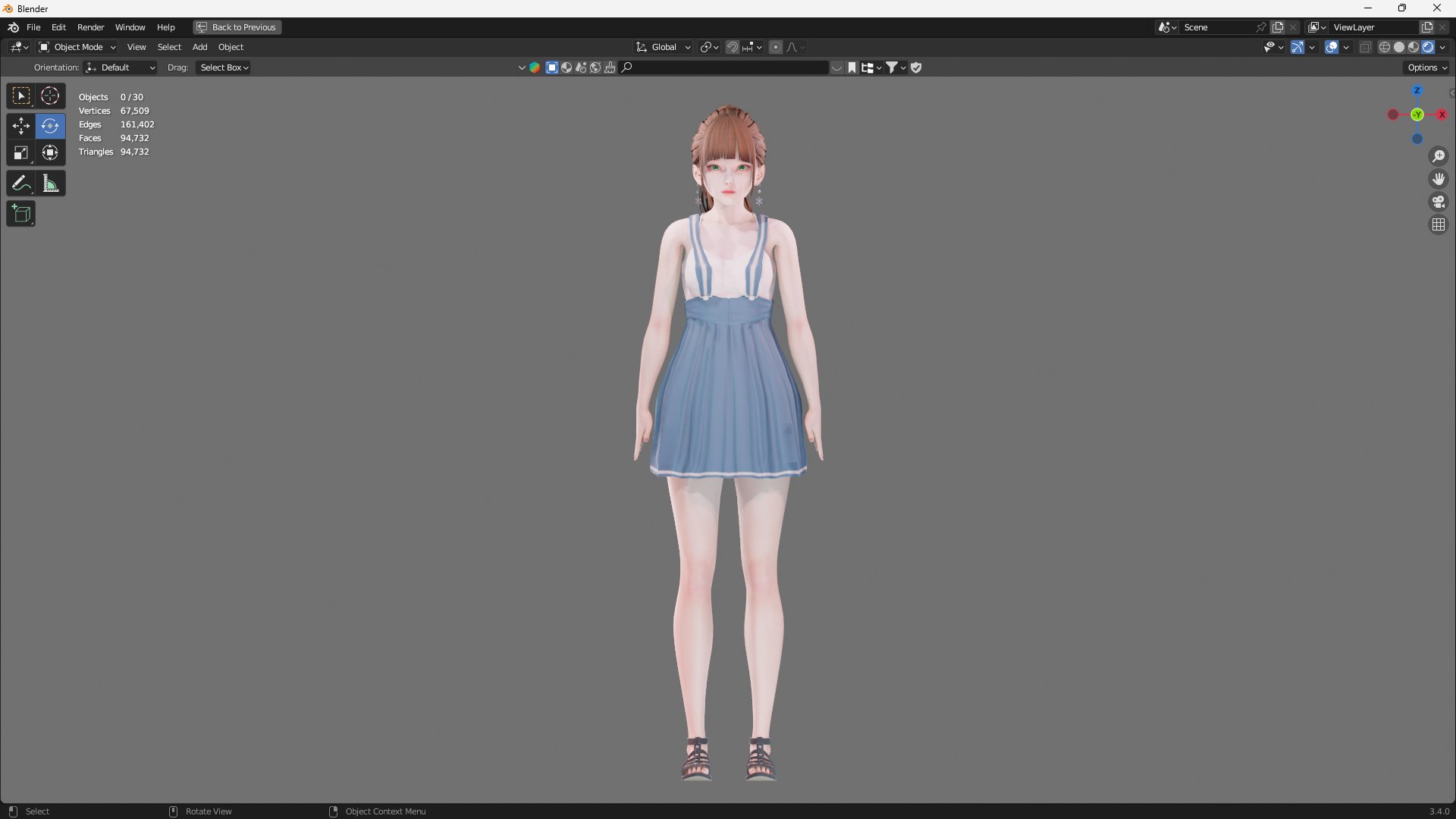Open the Object Mode dropdown
Screen dimensions: 1456x819
(x=77, y=47)
